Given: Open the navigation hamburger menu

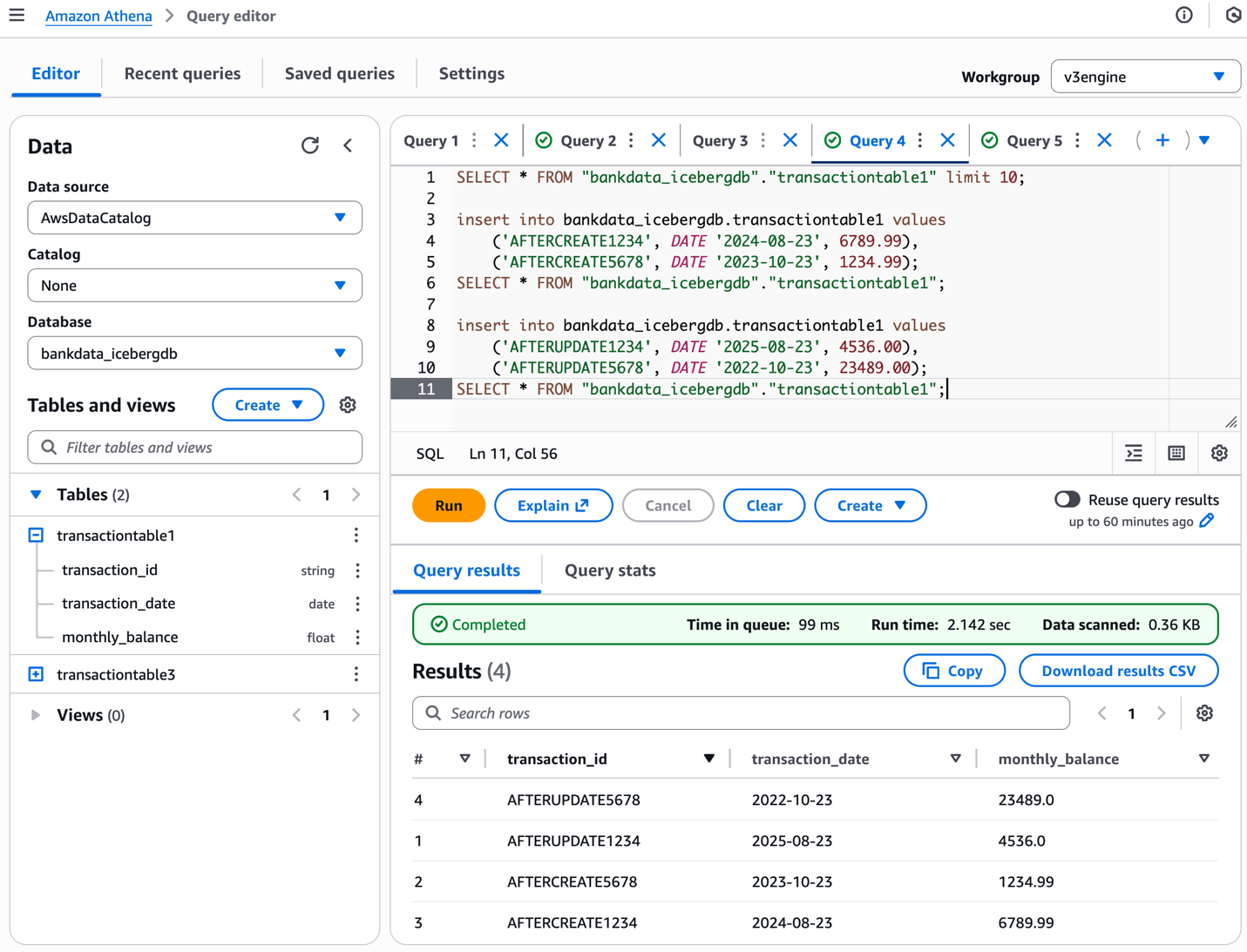Looking at the screenshot, I should [17, 15].
